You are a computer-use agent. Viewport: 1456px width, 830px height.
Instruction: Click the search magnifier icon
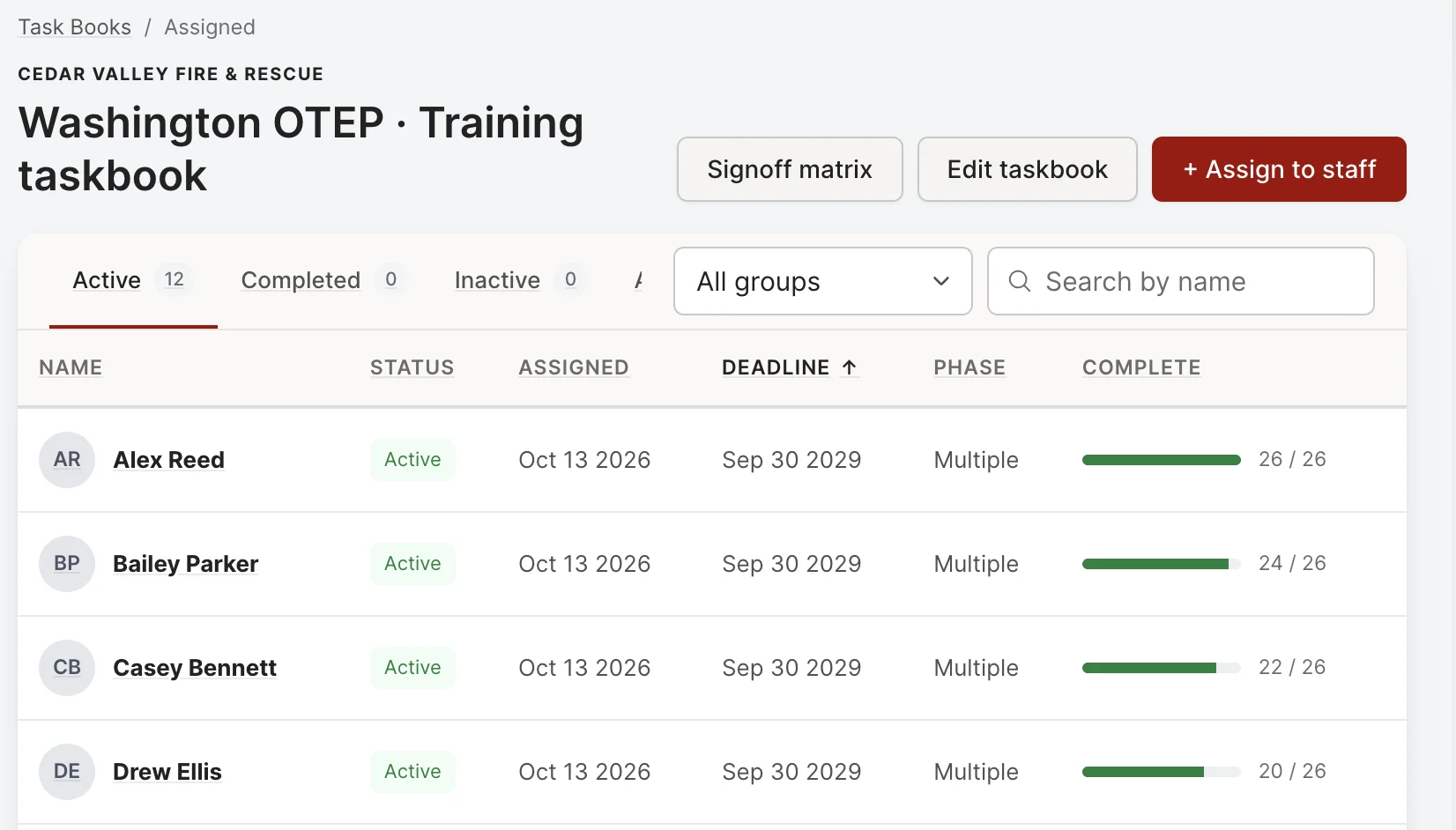[x=1020, y=281]
